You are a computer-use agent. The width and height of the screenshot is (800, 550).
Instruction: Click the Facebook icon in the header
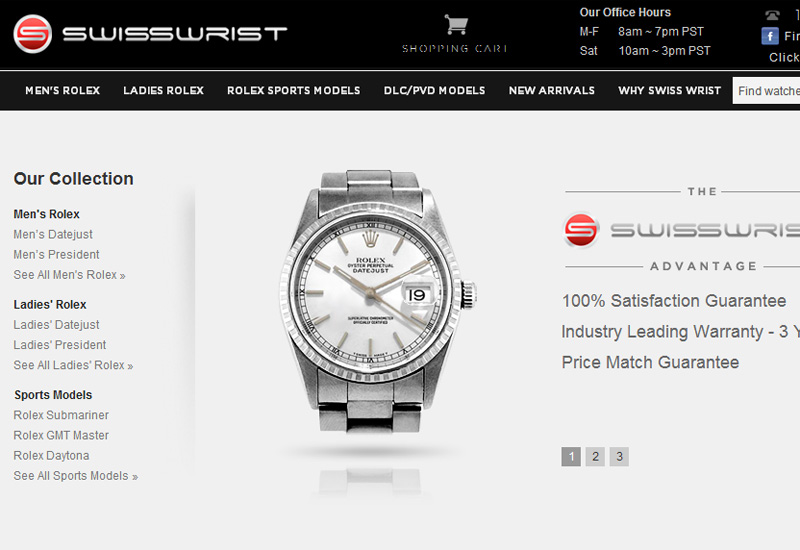[x=770, y=36]
